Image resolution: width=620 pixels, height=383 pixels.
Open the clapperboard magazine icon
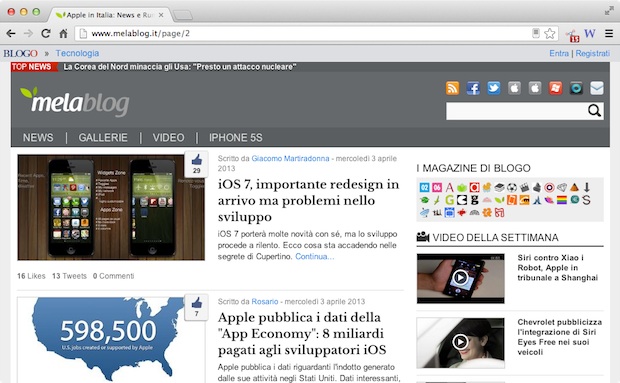tap(524, 187)
